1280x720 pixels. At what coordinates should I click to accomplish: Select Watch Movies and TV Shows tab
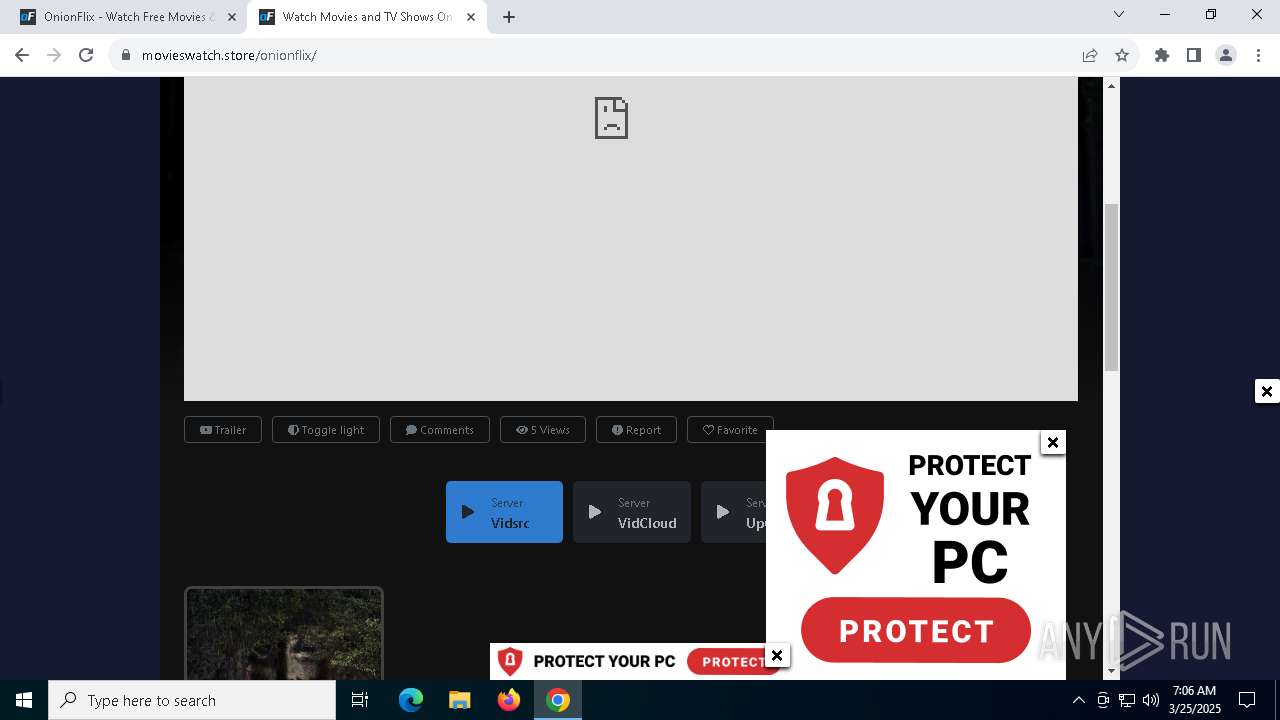[366, 17]
